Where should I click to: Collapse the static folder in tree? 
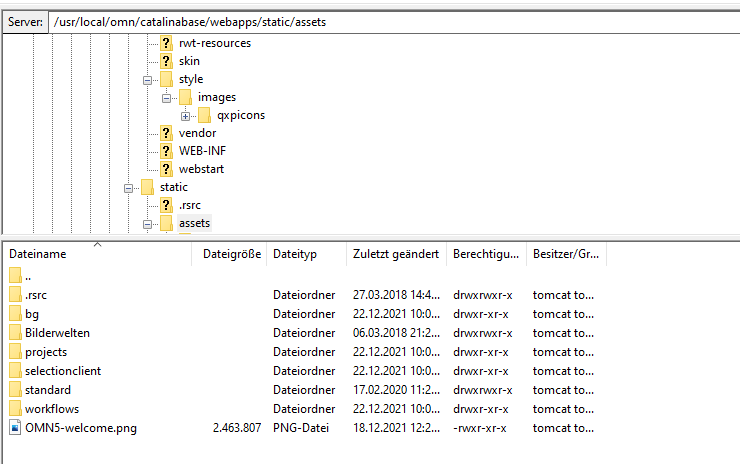tap(129, 187)
